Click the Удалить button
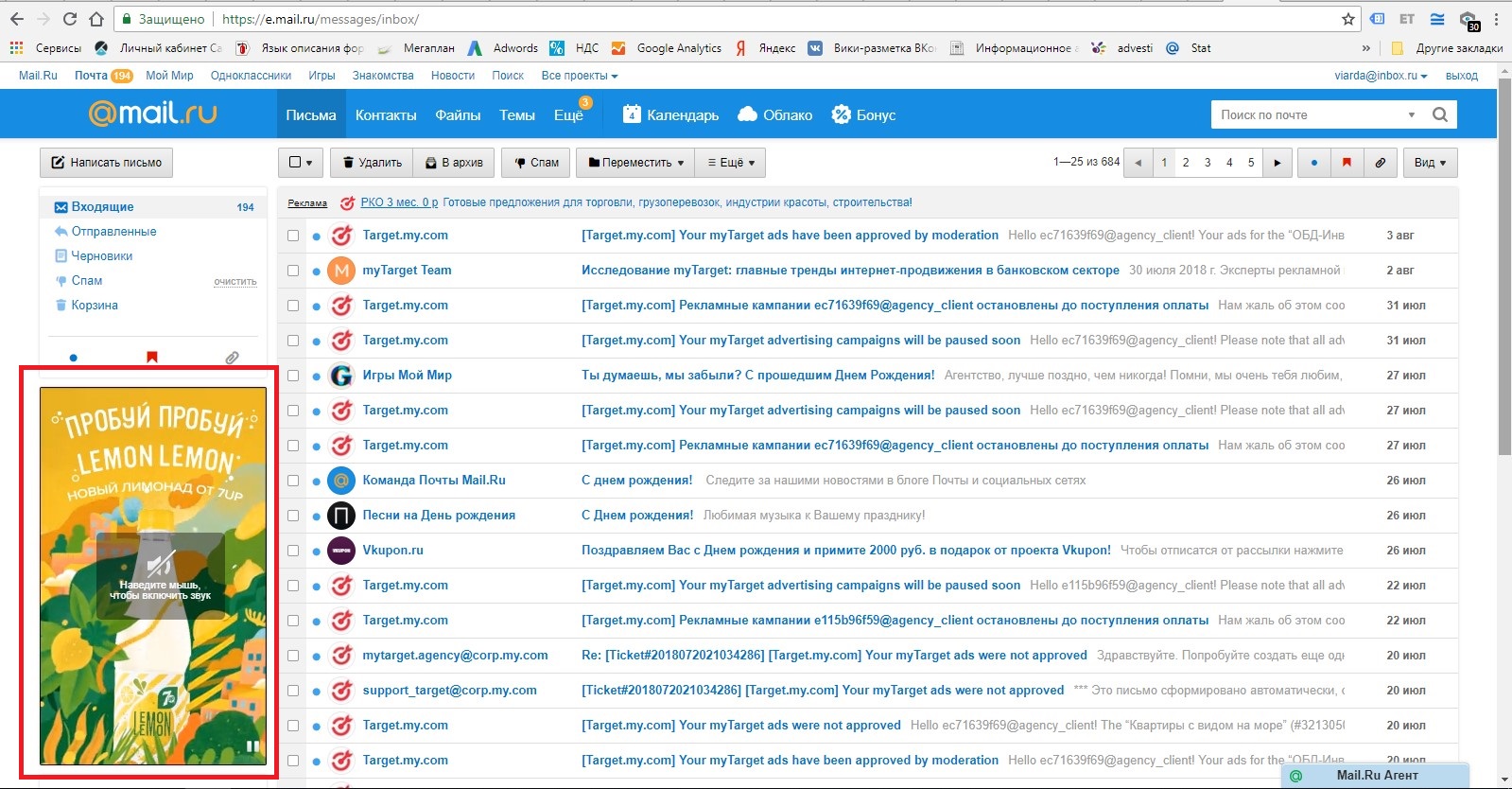Screen dimensions: 1512x789 [372, 163]
